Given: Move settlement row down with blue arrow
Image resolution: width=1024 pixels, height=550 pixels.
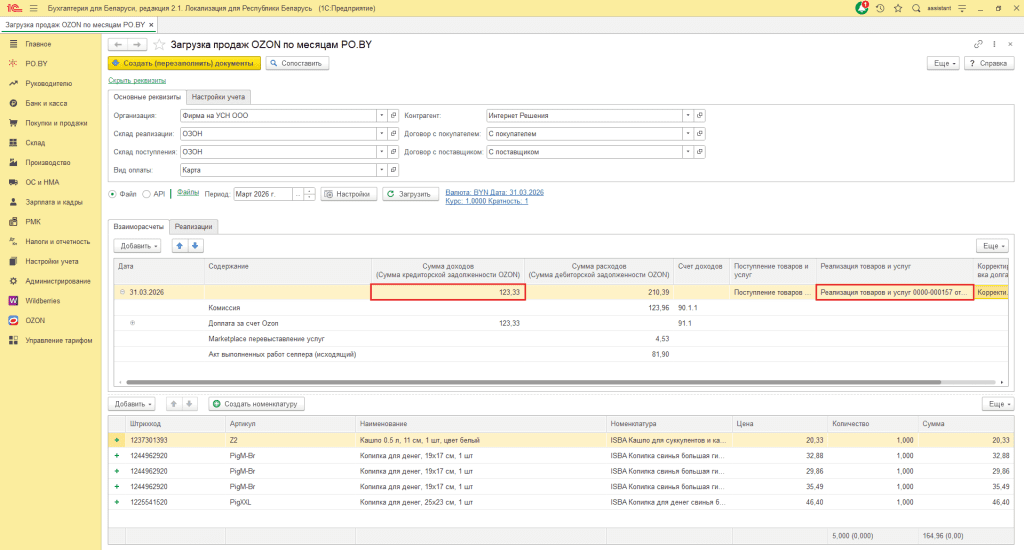Looking at the screenshot, I should [195, 246].
